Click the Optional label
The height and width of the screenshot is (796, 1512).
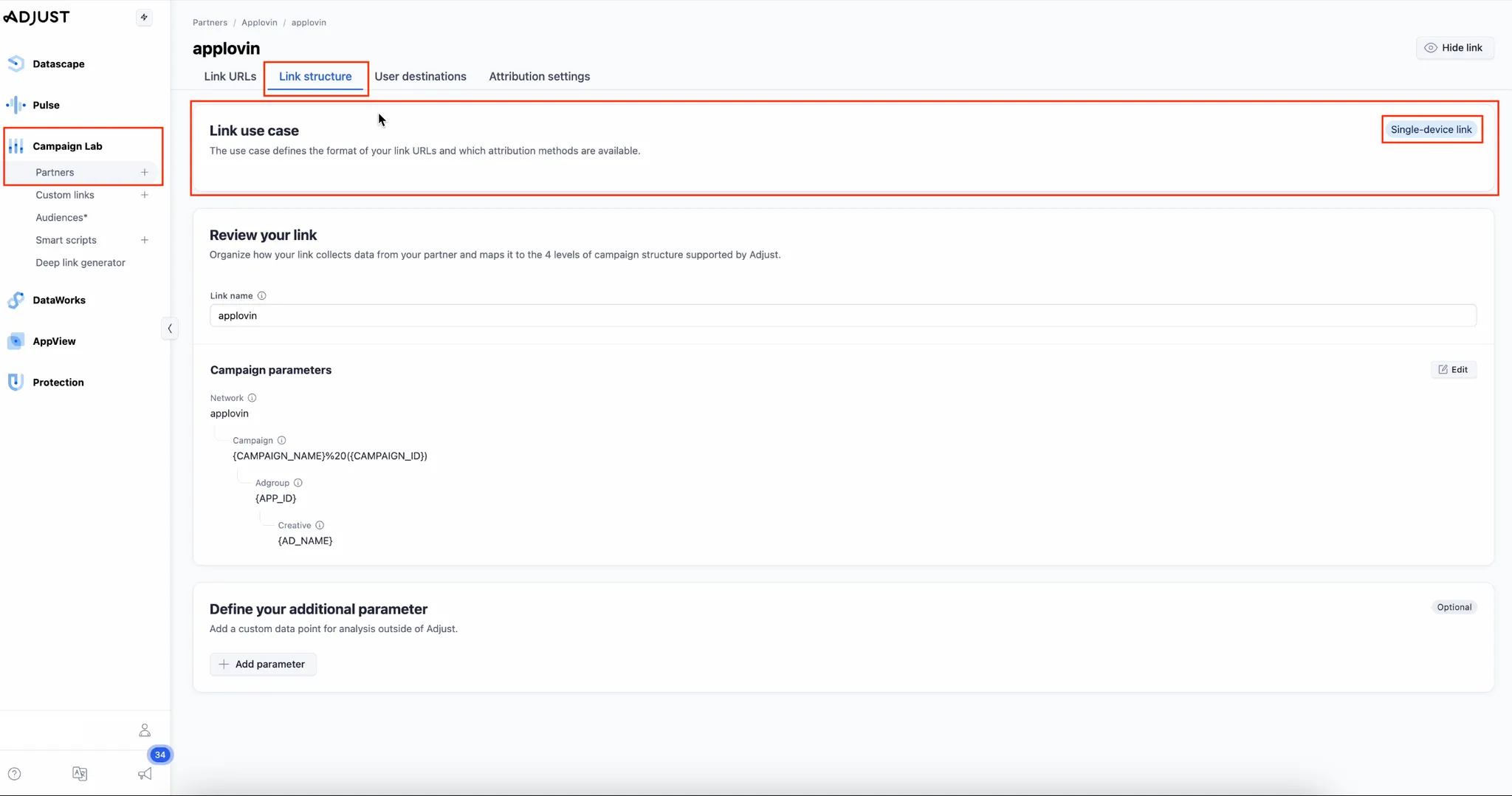[1454, 607]
